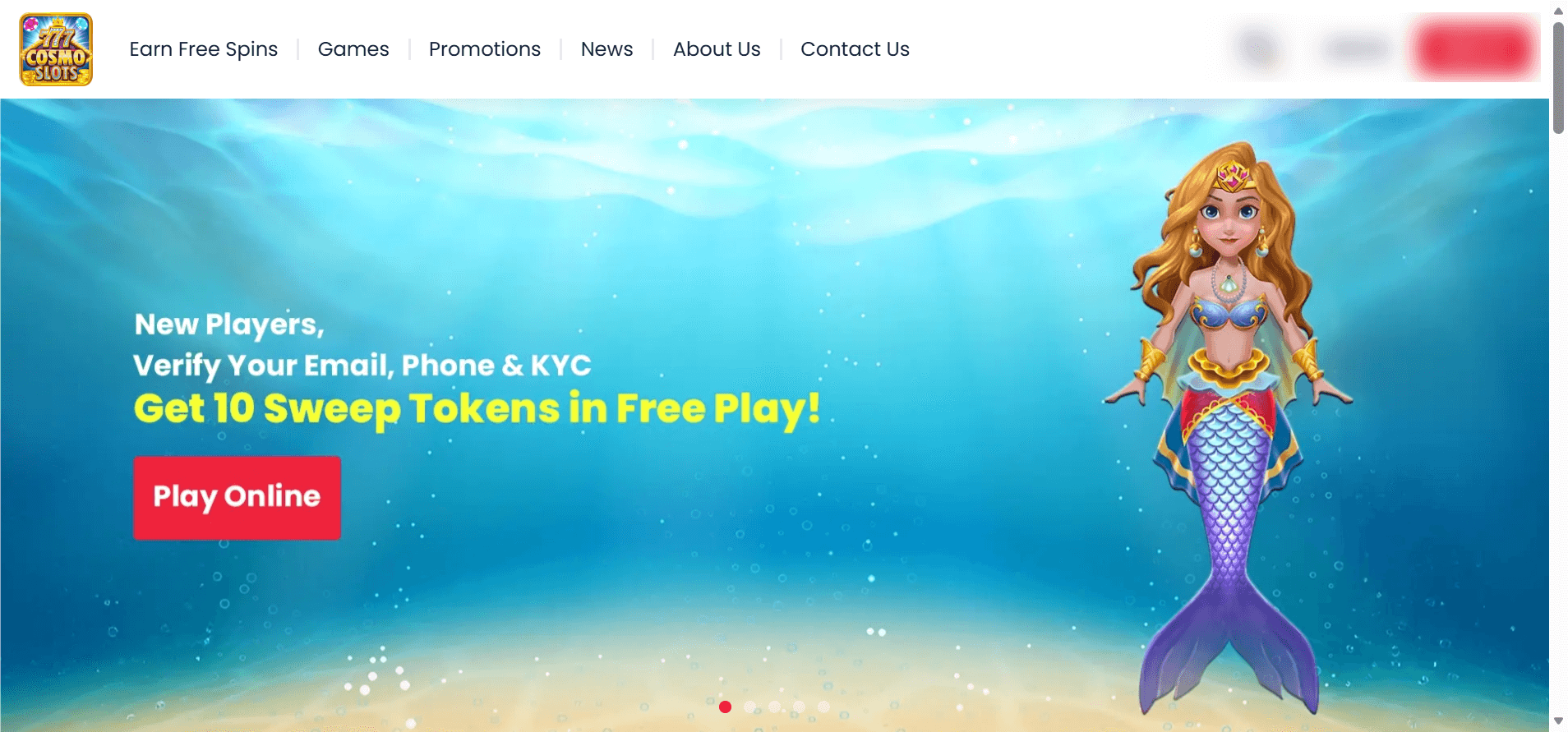Select the fourth carousel indicator dot
This screenshot has height=732, width=1568.
(x=799, y=707)
